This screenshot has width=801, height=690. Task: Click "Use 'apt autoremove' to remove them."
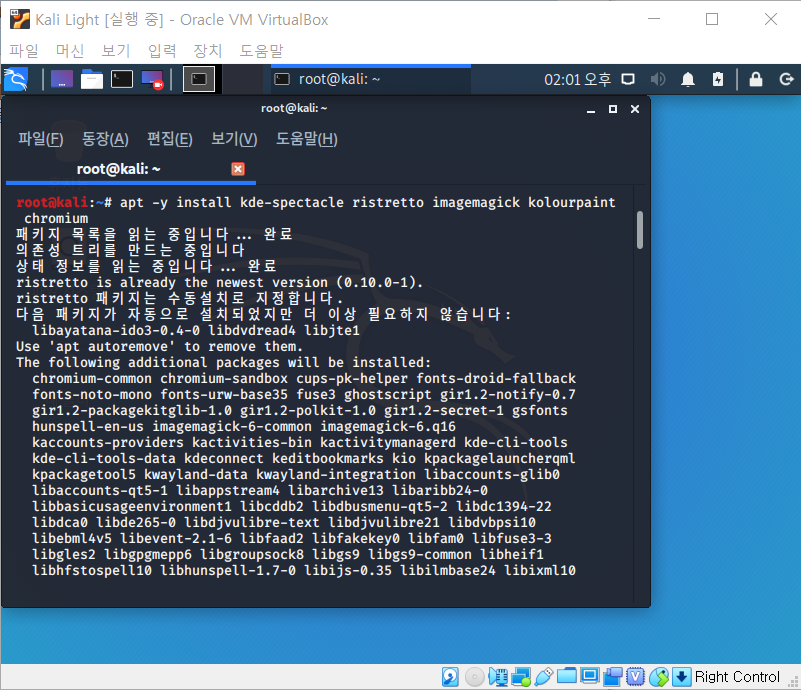(159, 347)
